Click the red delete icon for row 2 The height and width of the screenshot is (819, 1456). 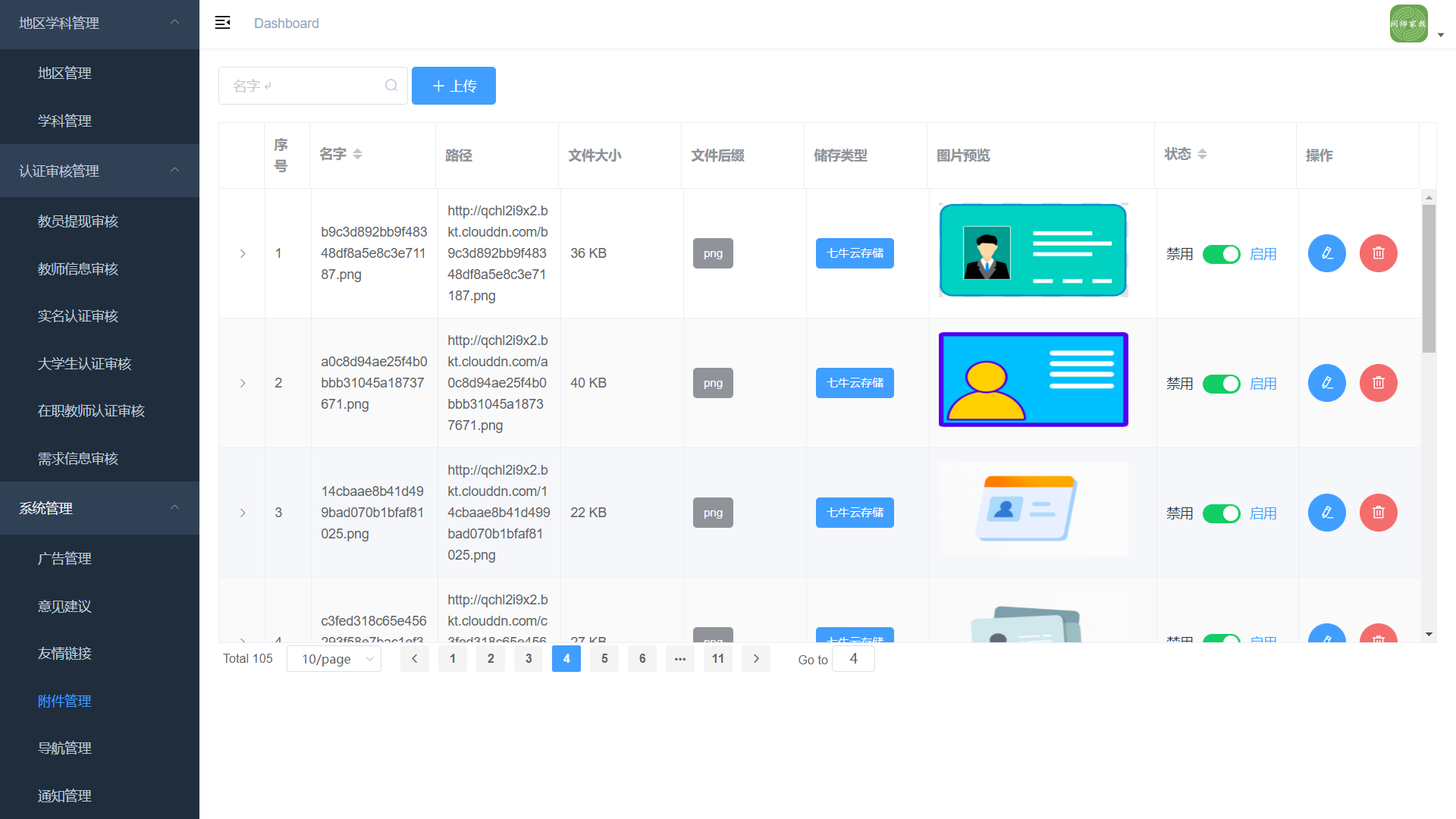1378,383
